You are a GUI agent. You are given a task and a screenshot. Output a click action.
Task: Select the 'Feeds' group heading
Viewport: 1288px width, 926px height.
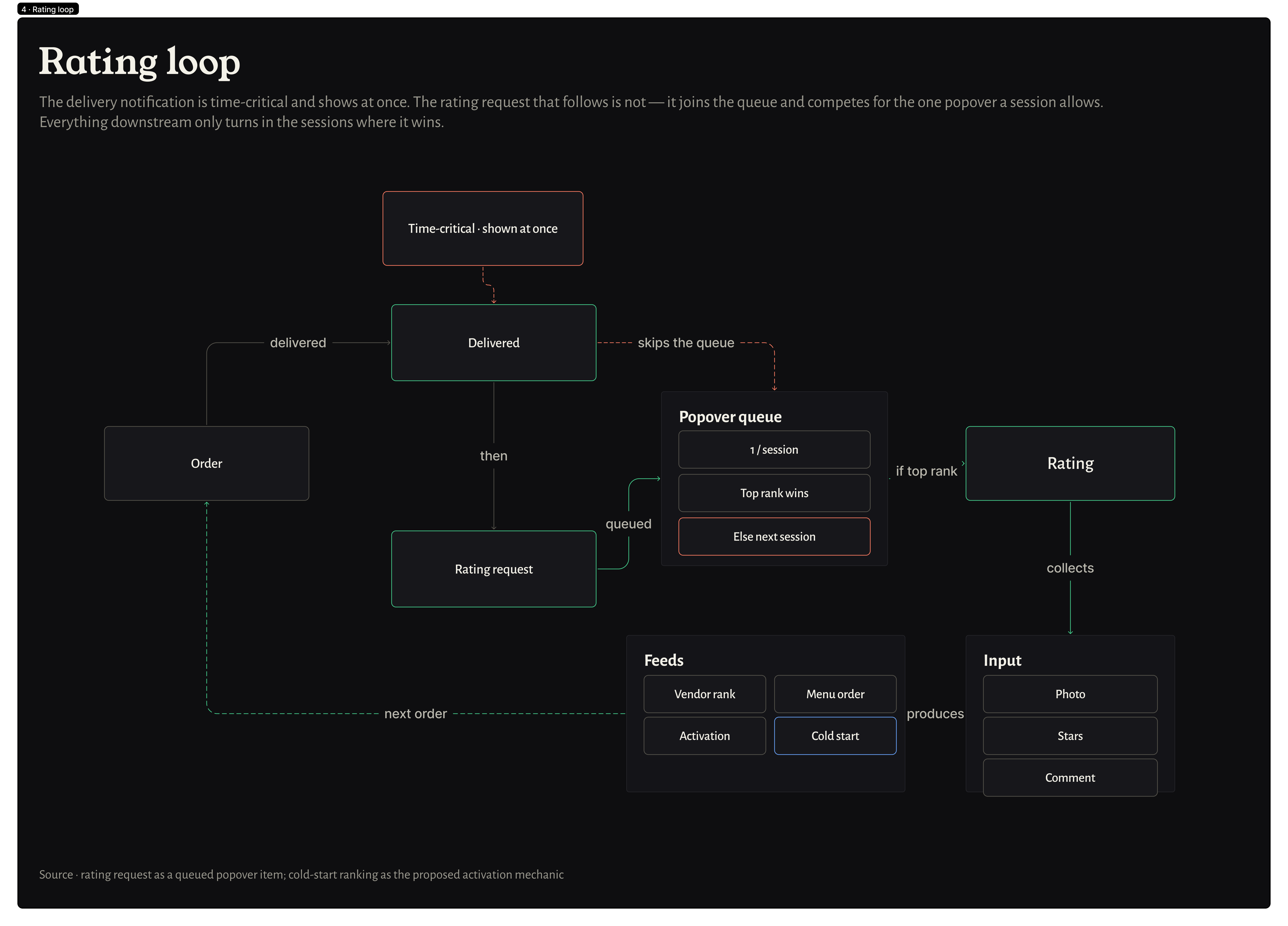click(x=664, y=660)
